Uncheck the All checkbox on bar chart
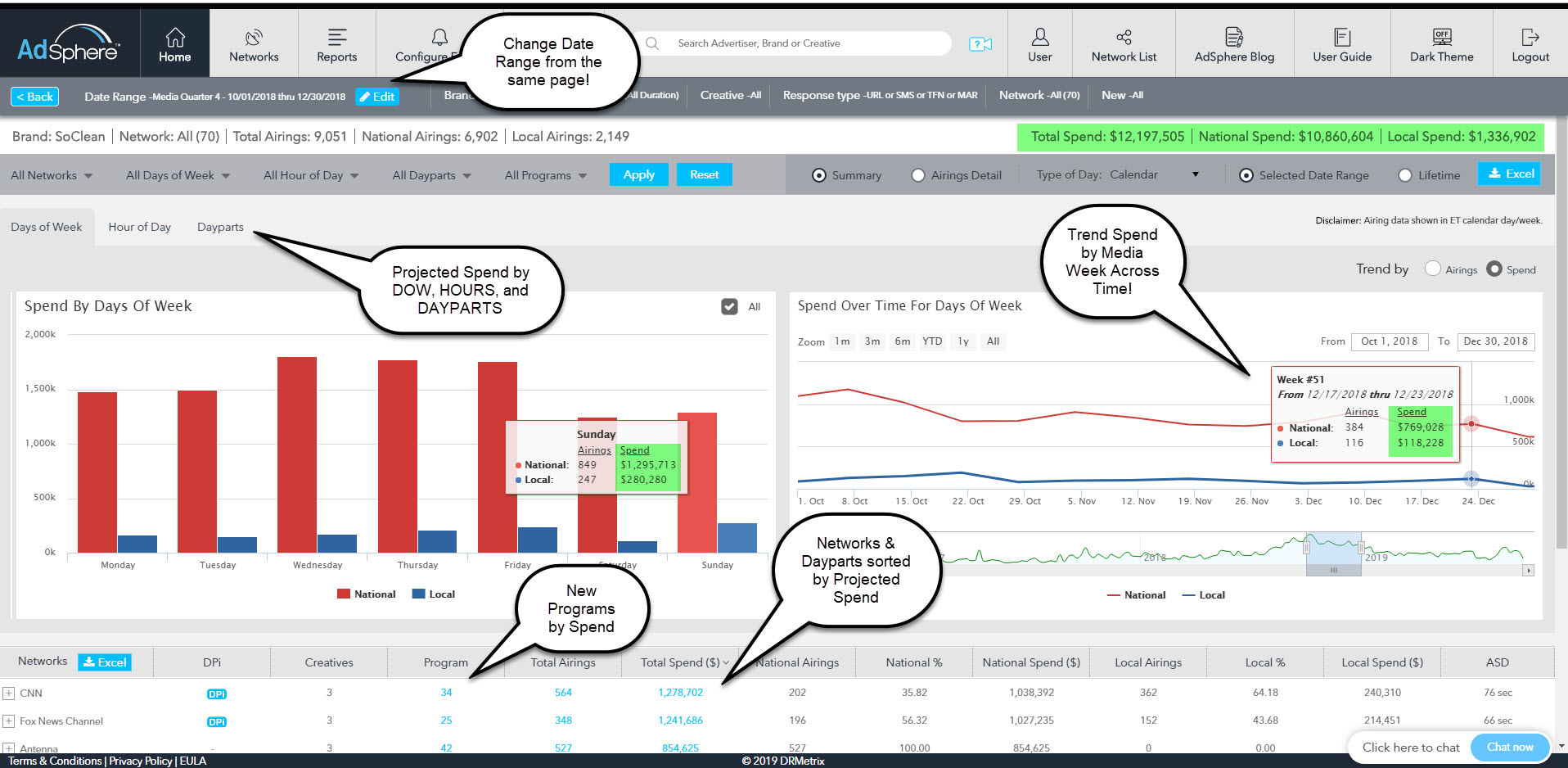The image size is (1568, 768). click(x=729, y=306)
